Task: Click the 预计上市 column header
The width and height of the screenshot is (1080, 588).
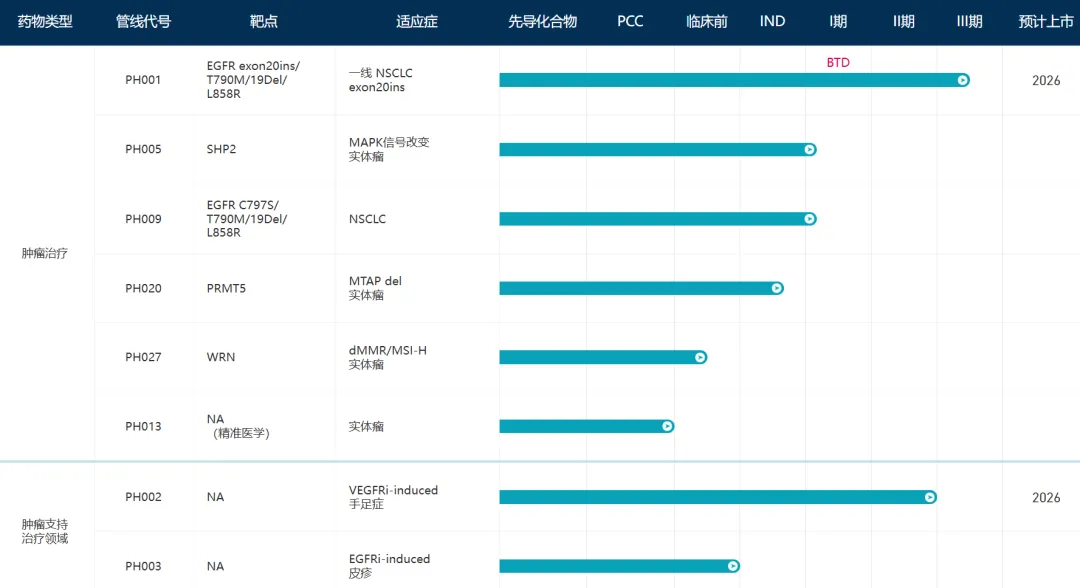Action: [1046, 21]
